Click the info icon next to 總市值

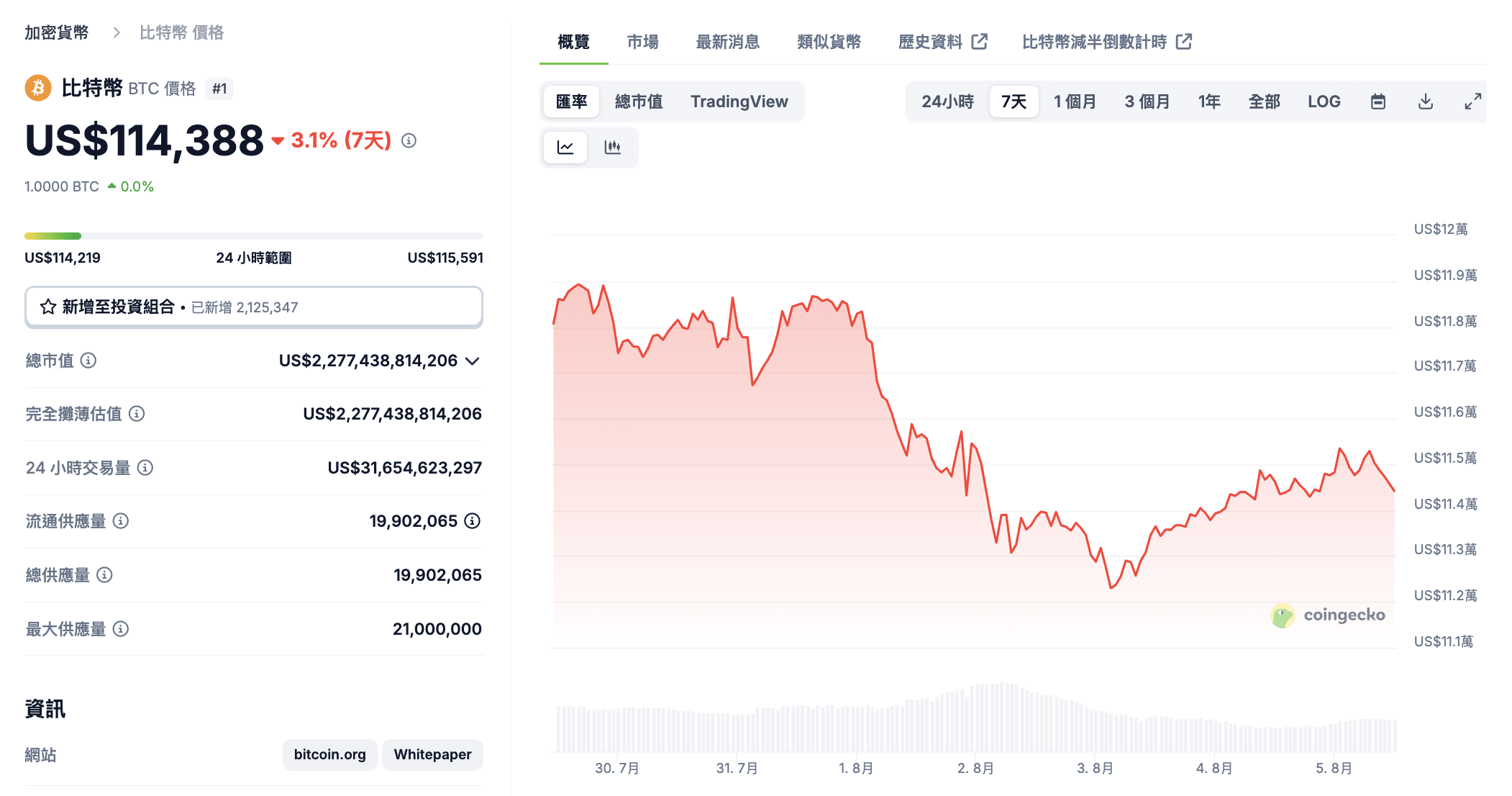[x=88, y=361]
